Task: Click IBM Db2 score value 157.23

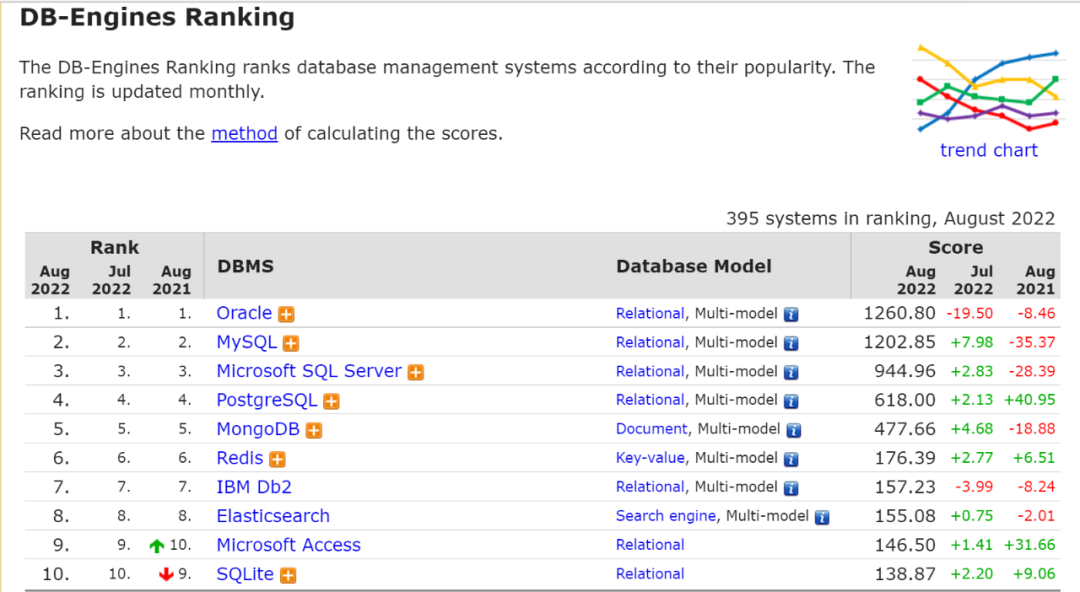Action: point(905,487)
